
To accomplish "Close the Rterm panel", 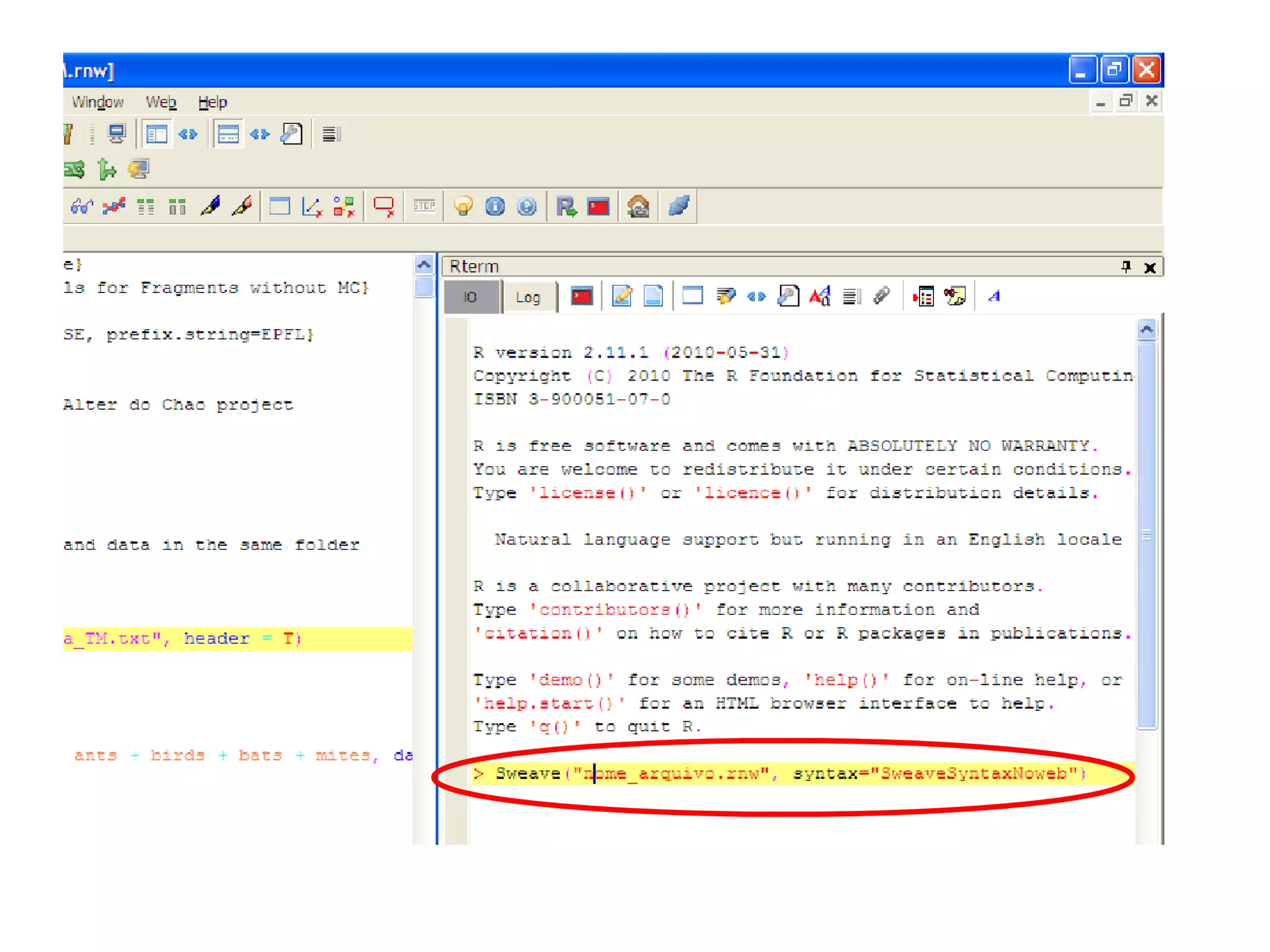I will click(x=1150, y=267).
